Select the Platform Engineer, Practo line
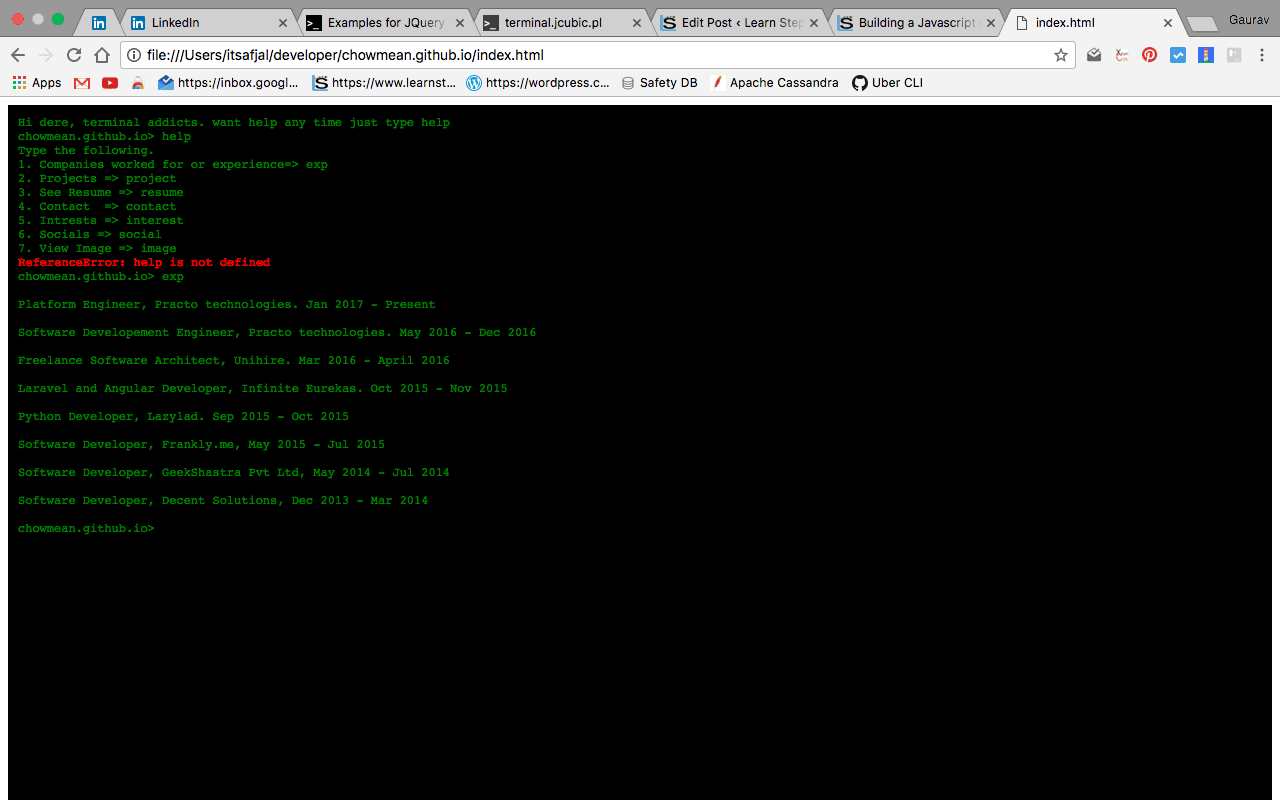Viewport: 1280px width, 800px height. coord(227,304)
